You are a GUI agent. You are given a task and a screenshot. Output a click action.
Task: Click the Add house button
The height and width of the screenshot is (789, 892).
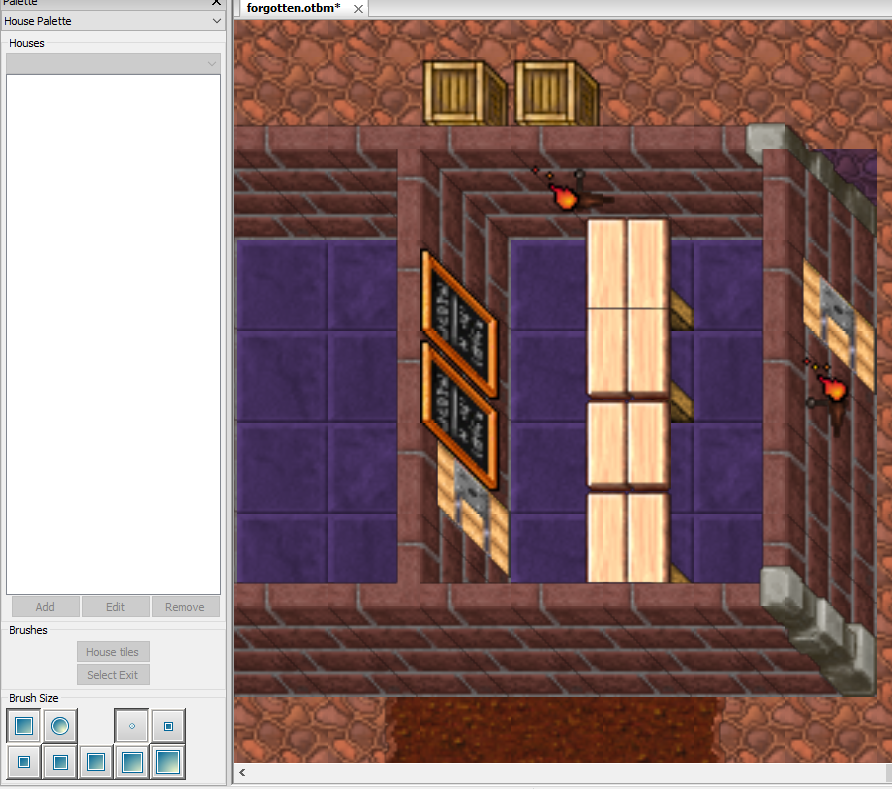[x=46, y=607]
